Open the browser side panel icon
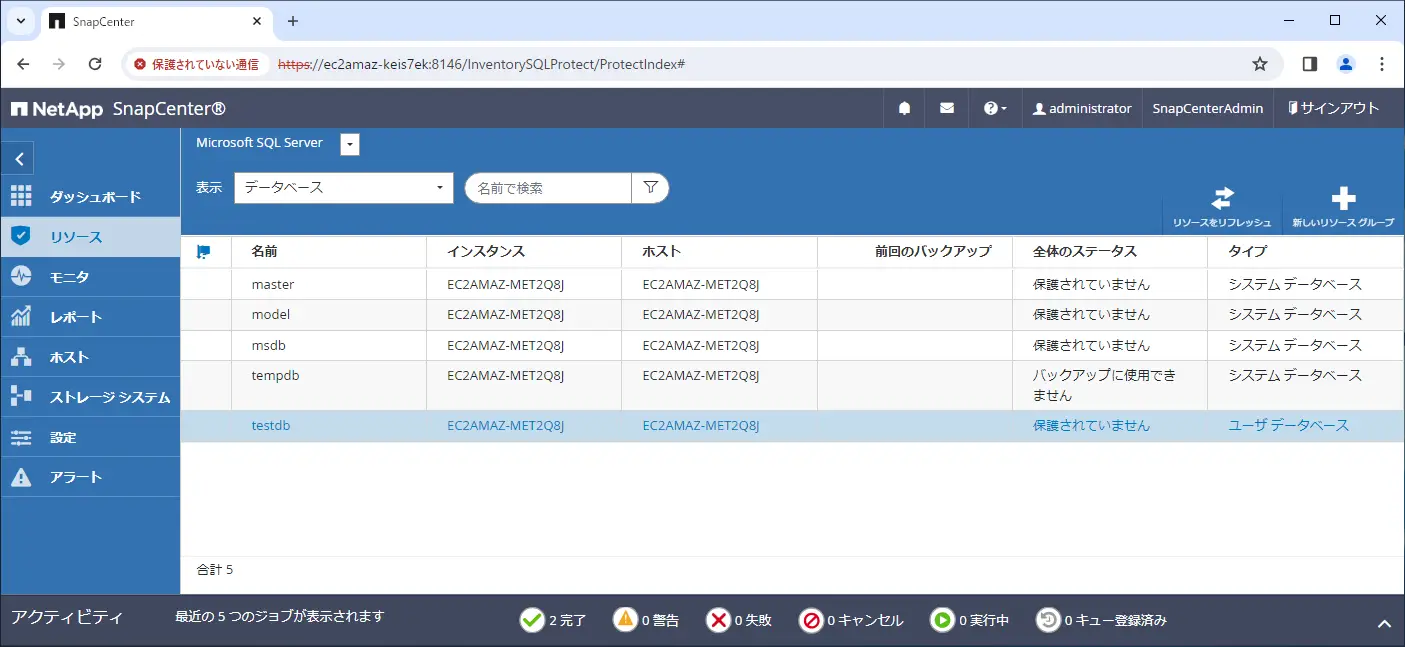 pyautogui.click(x=1309, y=64)
